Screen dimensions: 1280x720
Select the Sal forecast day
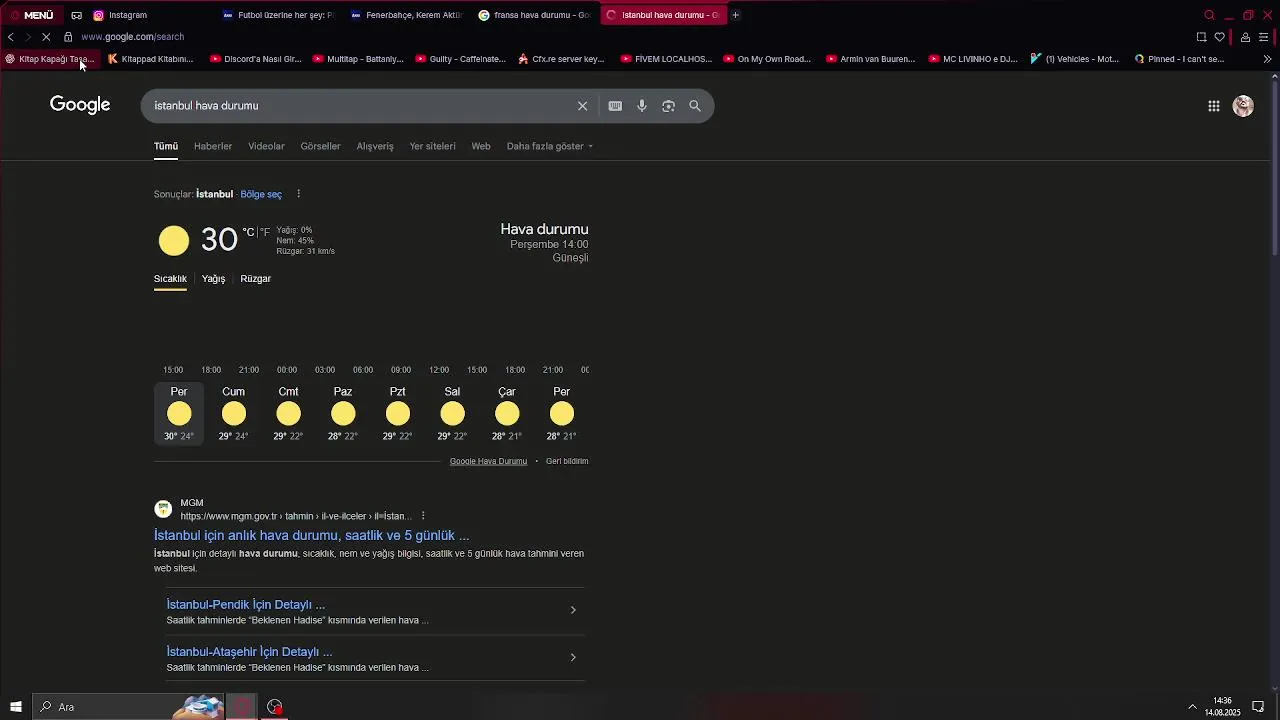(452, 414)
